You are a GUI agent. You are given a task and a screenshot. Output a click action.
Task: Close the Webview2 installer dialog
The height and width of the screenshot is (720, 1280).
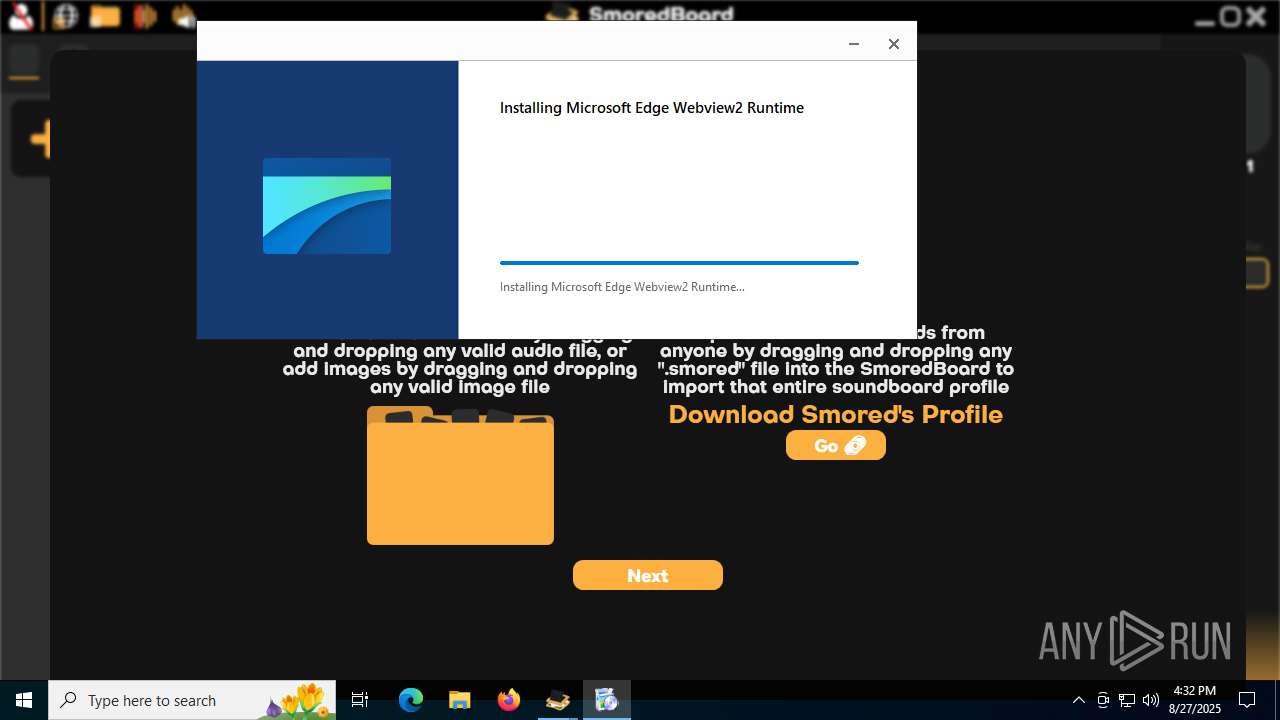tap(894, 44)
